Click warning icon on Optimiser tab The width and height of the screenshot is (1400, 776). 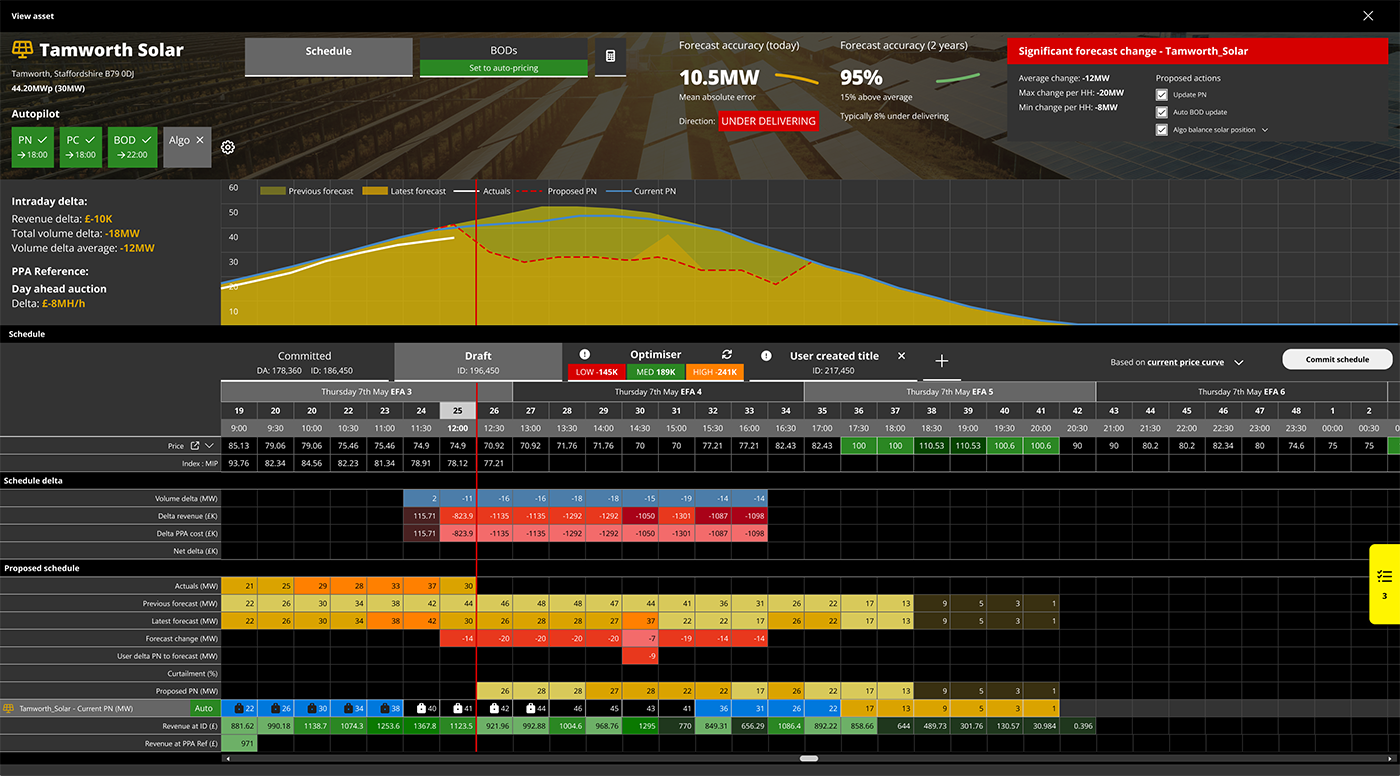[x=585, y=355]
